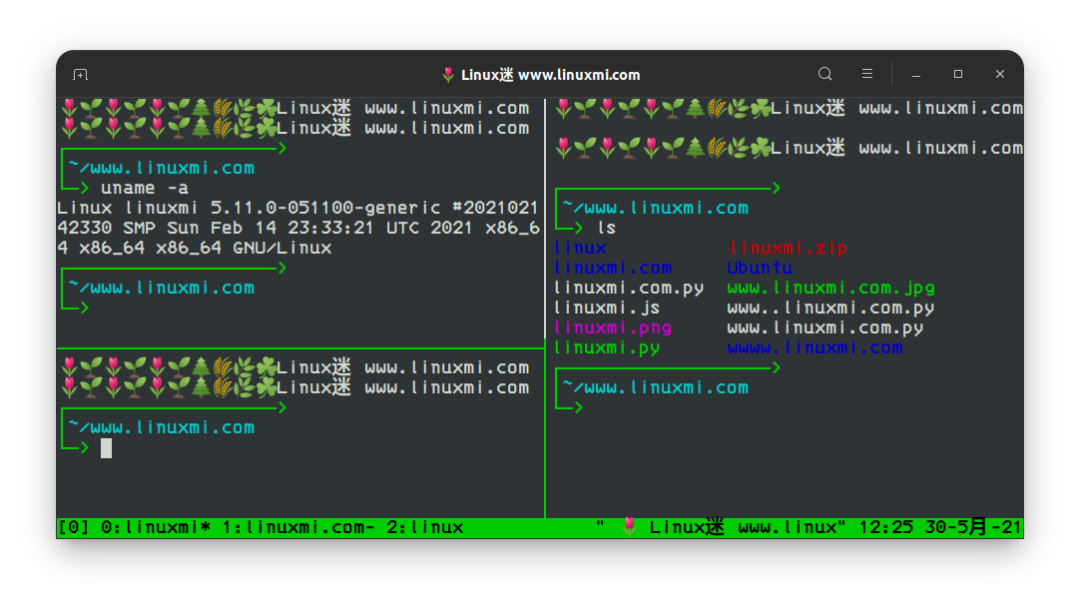This screenshot has width=1080, height=601.
Task: Click the 30-5月-21 date in the status bar
Action: pyautogui.click(x=973, y=527)
